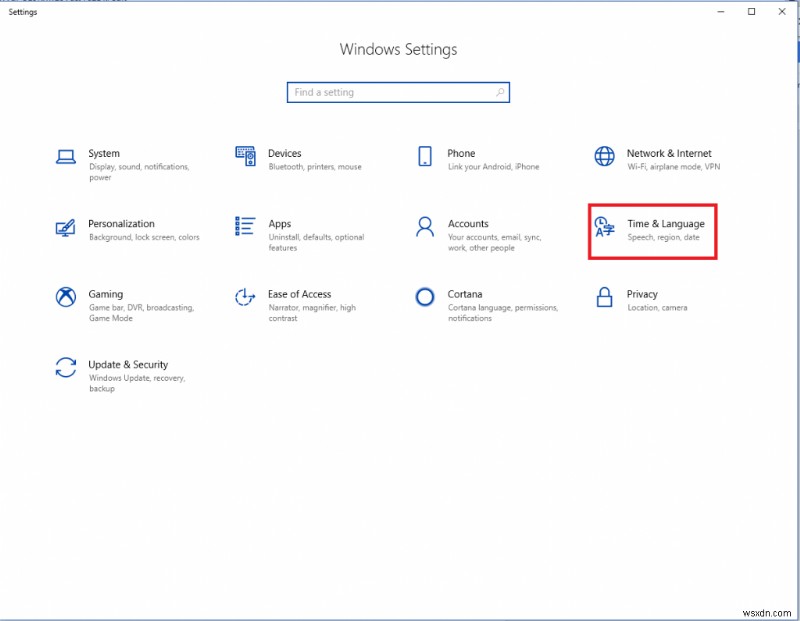Image resolution: width=800 pixels, height=621 pixels.
Task: Click 'Speech, region, date' text
Action: pyautogui.click(x=663, y=237)
